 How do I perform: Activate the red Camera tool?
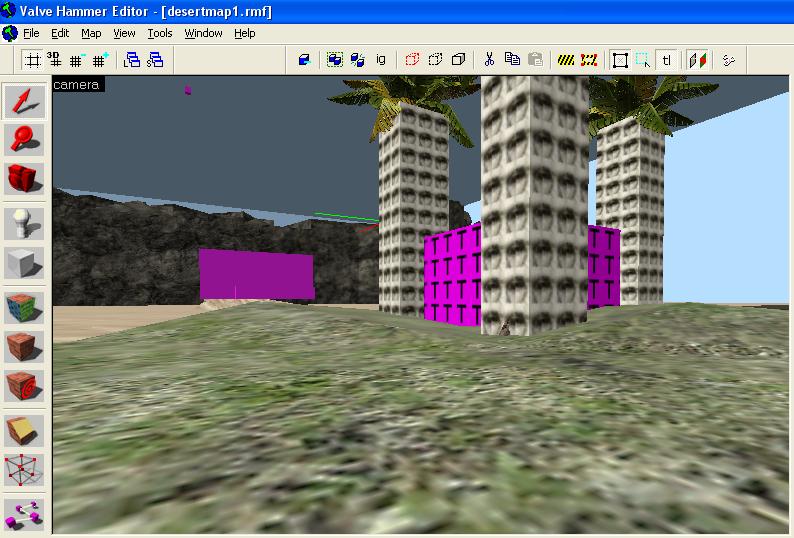pos(24,177)
